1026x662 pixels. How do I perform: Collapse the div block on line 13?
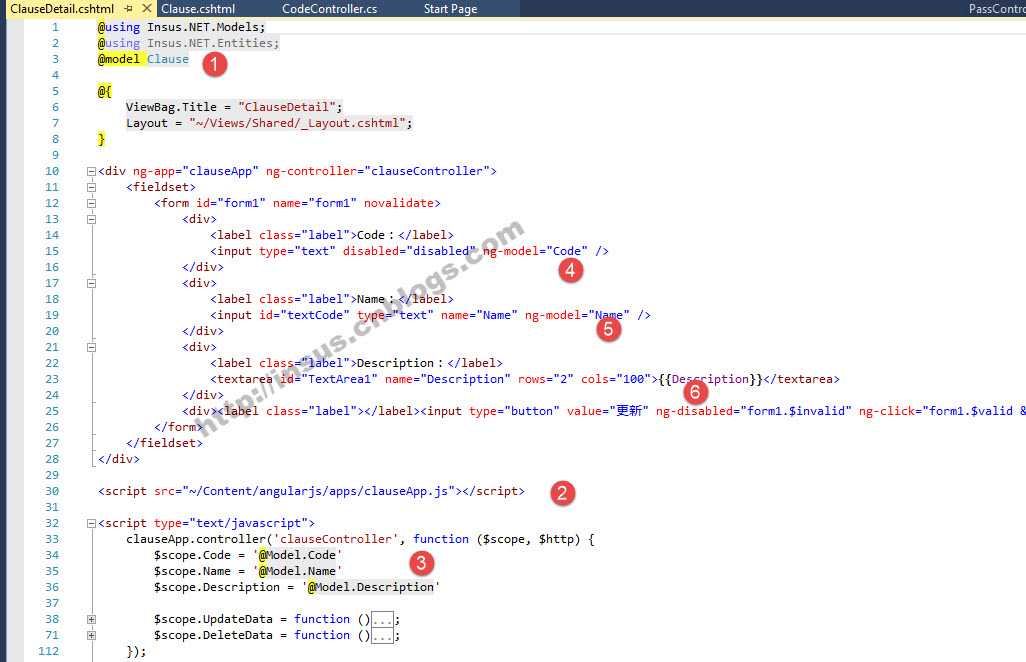pos(92,219)
